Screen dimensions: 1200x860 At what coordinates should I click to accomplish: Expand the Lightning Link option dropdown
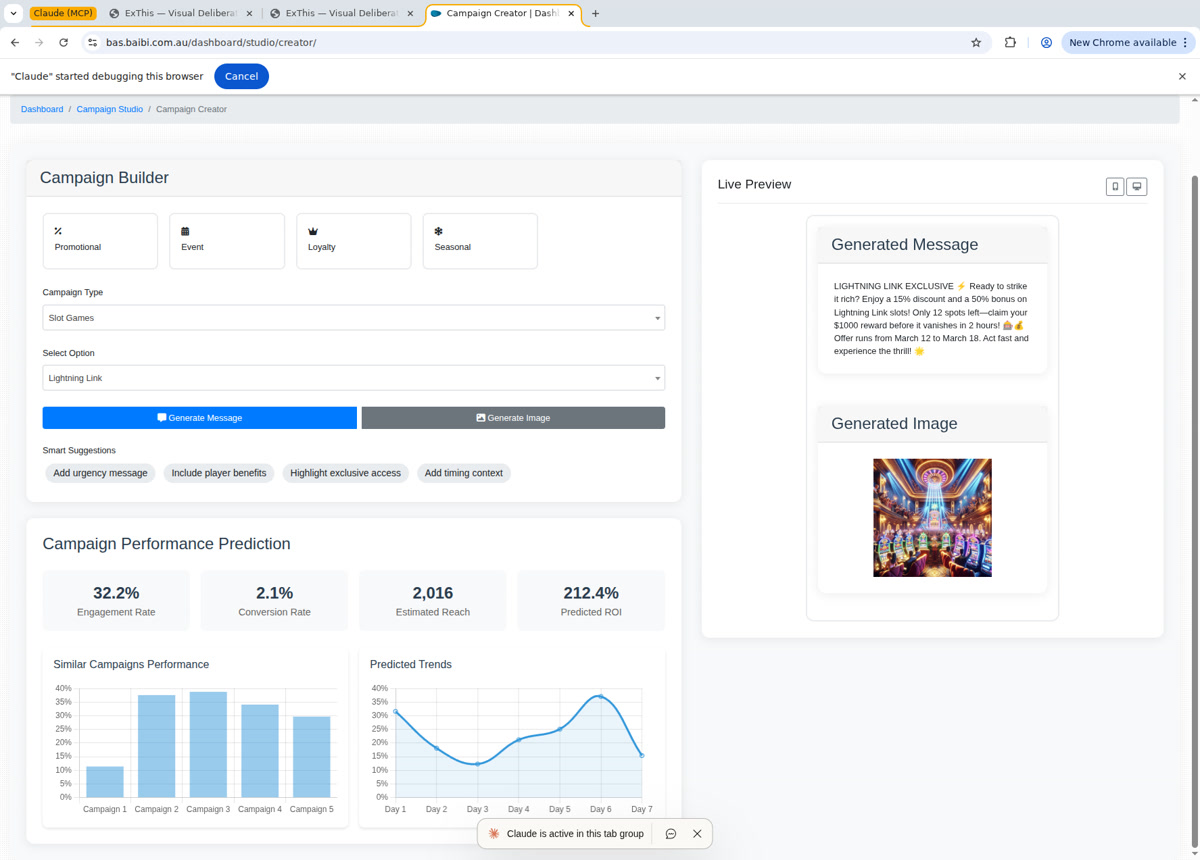point(353,377)
